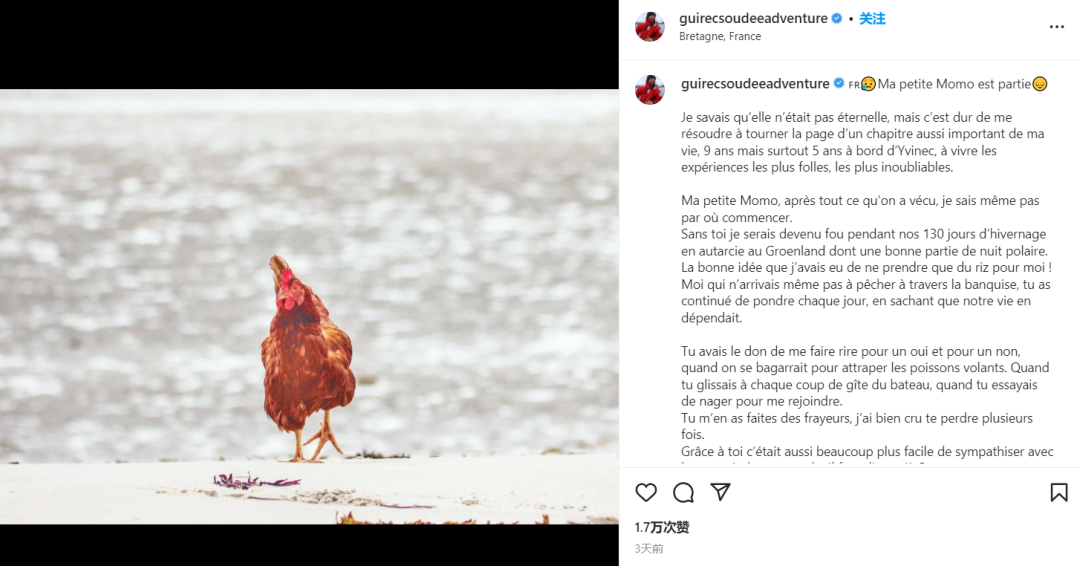The image size is (1080, 566).
Task: Click the crying emoji before Ma petite Momo
Action: coord(868,84)
